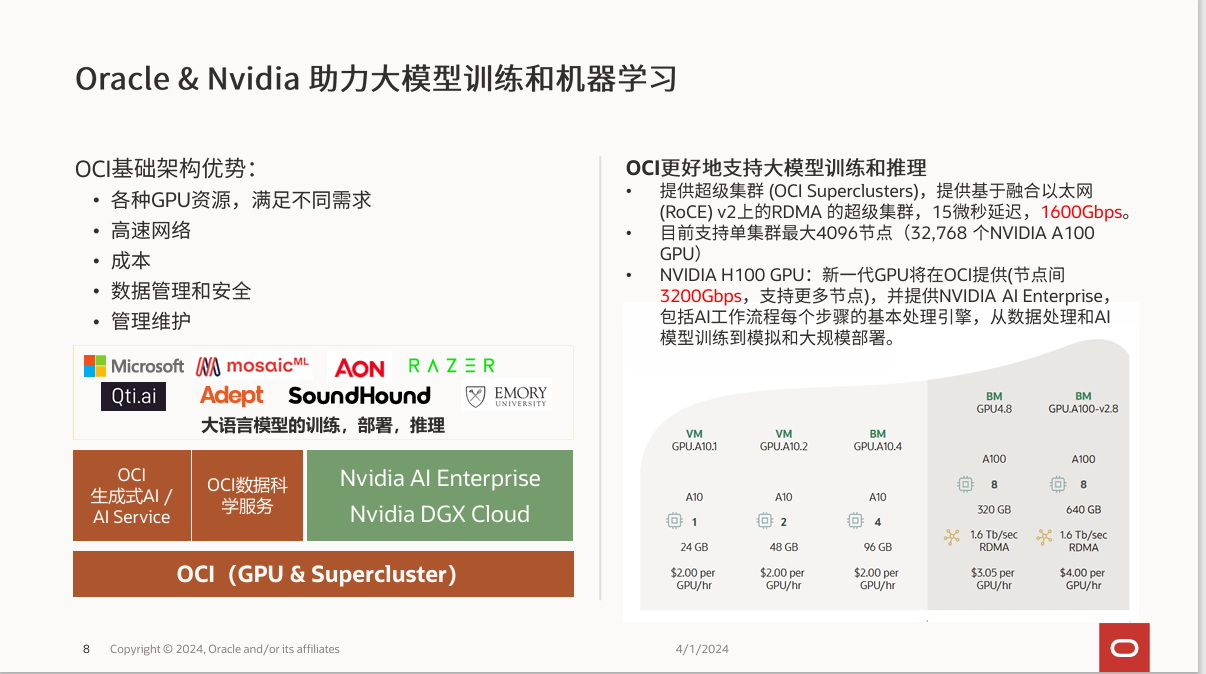
Task: Select the red '1600Gbps' text
Action: 1082,212
